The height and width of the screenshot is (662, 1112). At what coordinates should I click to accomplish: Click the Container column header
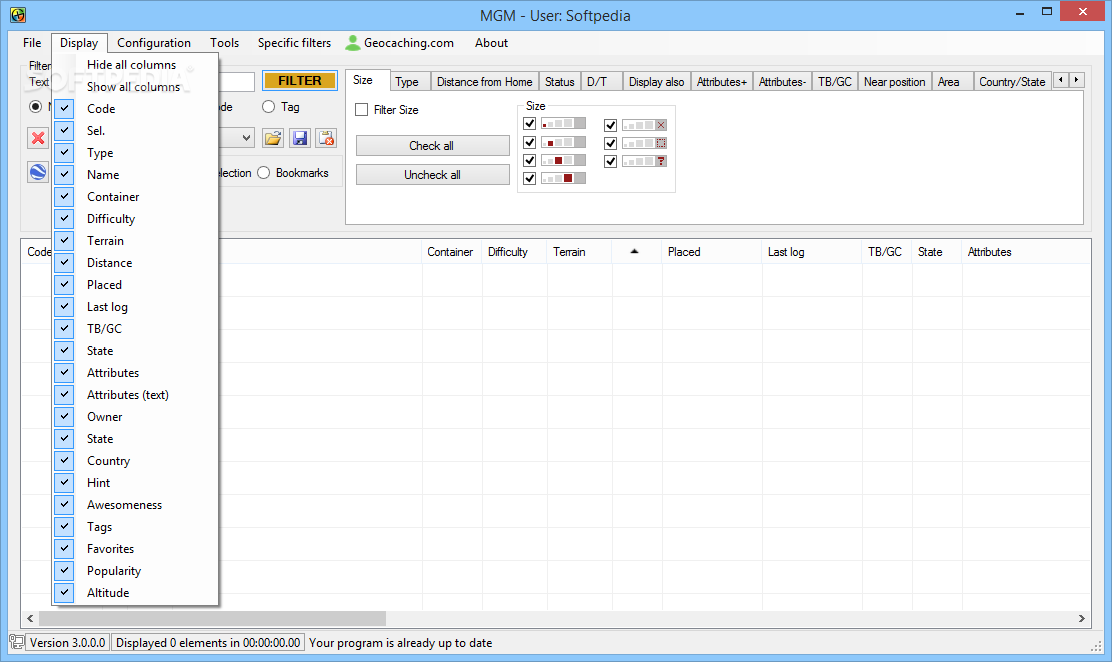tap(452, 251)
